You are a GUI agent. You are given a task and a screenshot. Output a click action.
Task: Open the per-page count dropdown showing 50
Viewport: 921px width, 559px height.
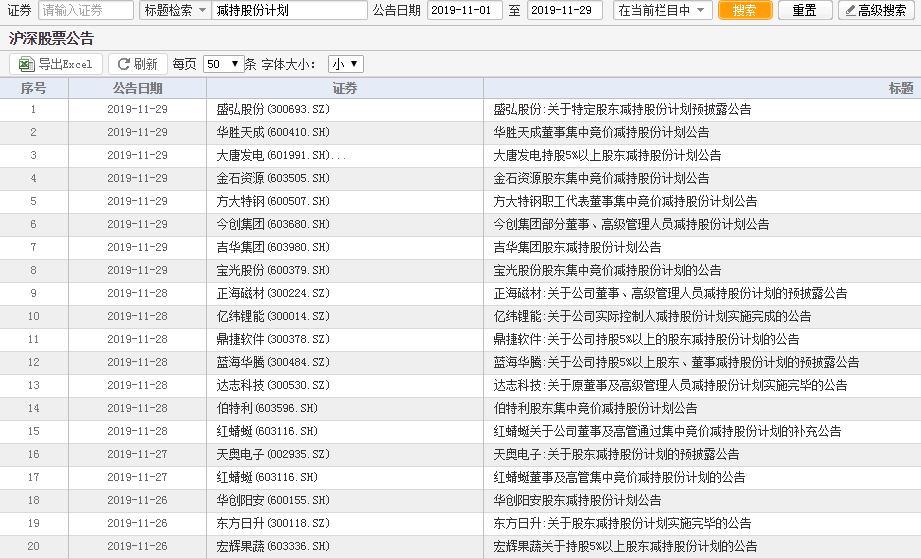point(223,64)
